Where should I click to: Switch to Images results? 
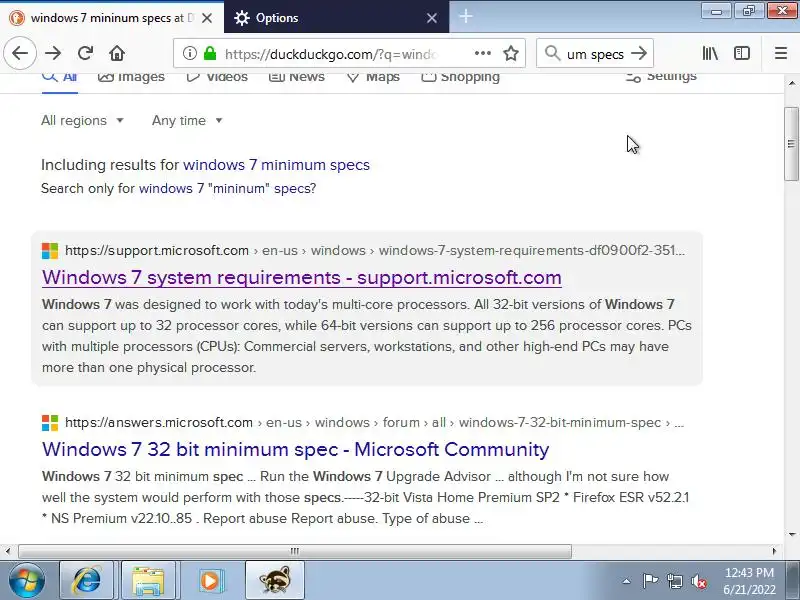[131, 78]
